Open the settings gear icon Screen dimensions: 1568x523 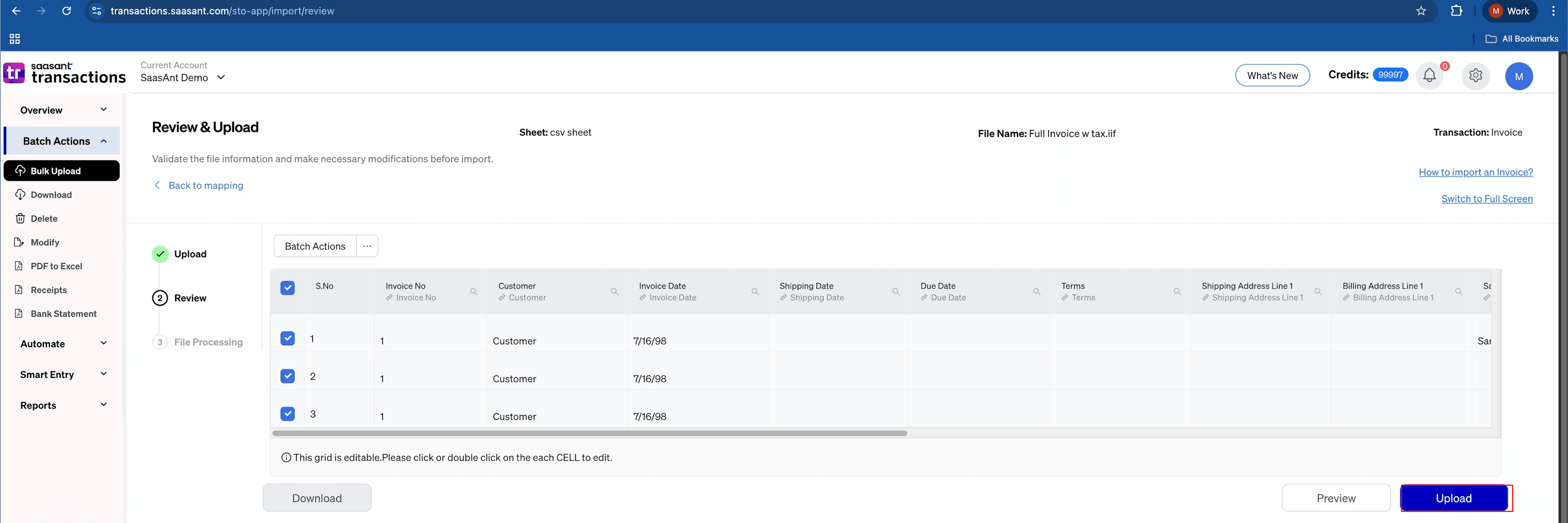point(1476,75)
